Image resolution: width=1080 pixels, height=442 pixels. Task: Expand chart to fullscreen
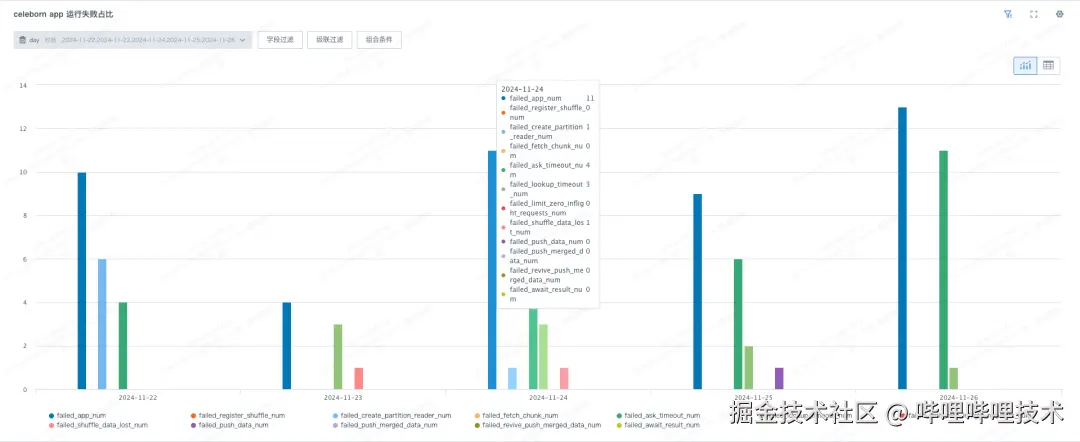pos(1034,14)
